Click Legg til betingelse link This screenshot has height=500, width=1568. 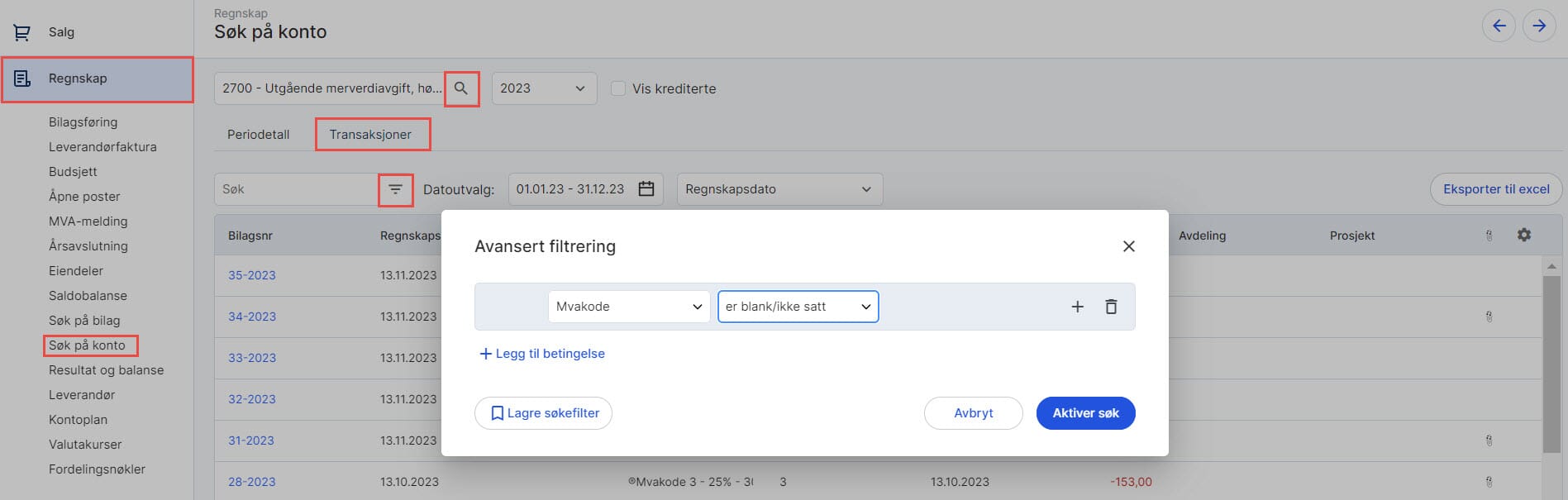pos(542,354)
